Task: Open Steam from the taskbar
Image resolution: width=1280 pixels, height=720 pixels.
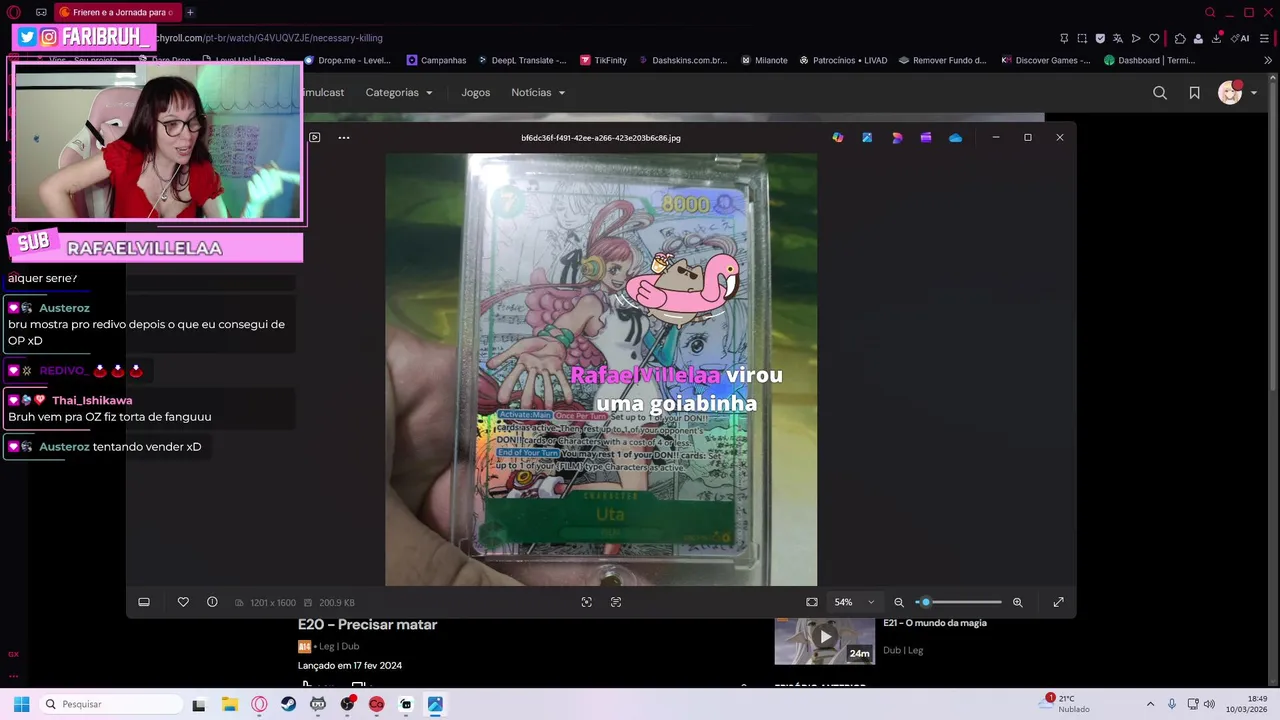Action: pyautogui.click(x=288, y=704)
